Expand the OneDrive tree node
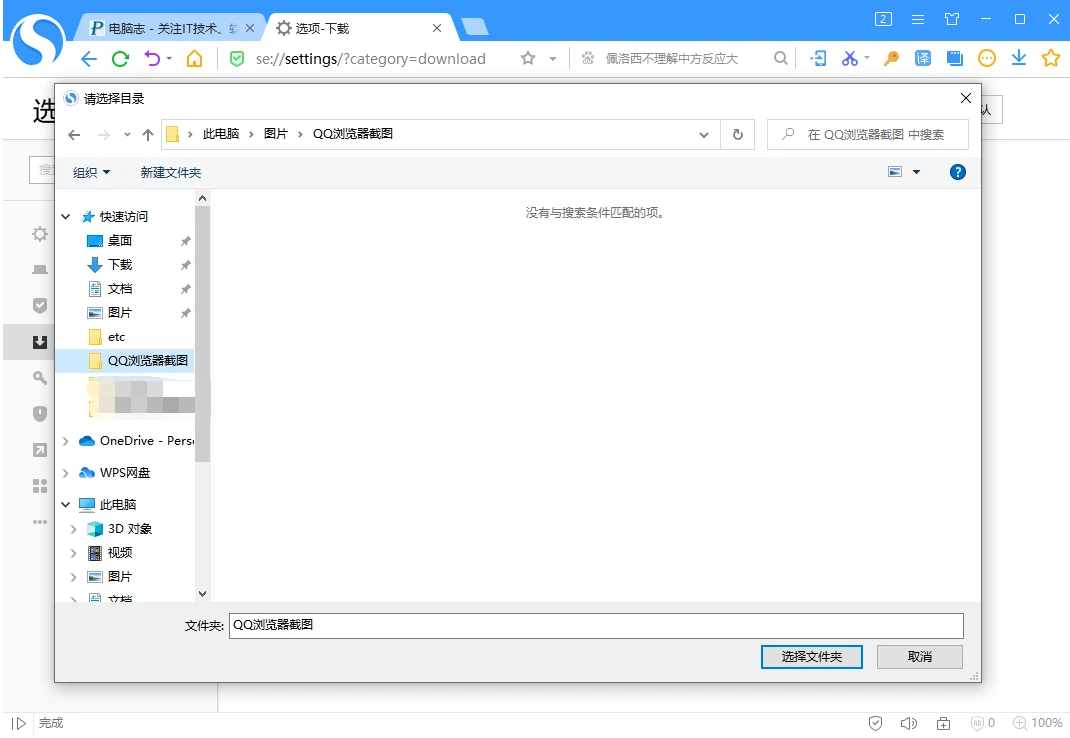Screen dimensions: 1070x738 [x=66, y=441]
